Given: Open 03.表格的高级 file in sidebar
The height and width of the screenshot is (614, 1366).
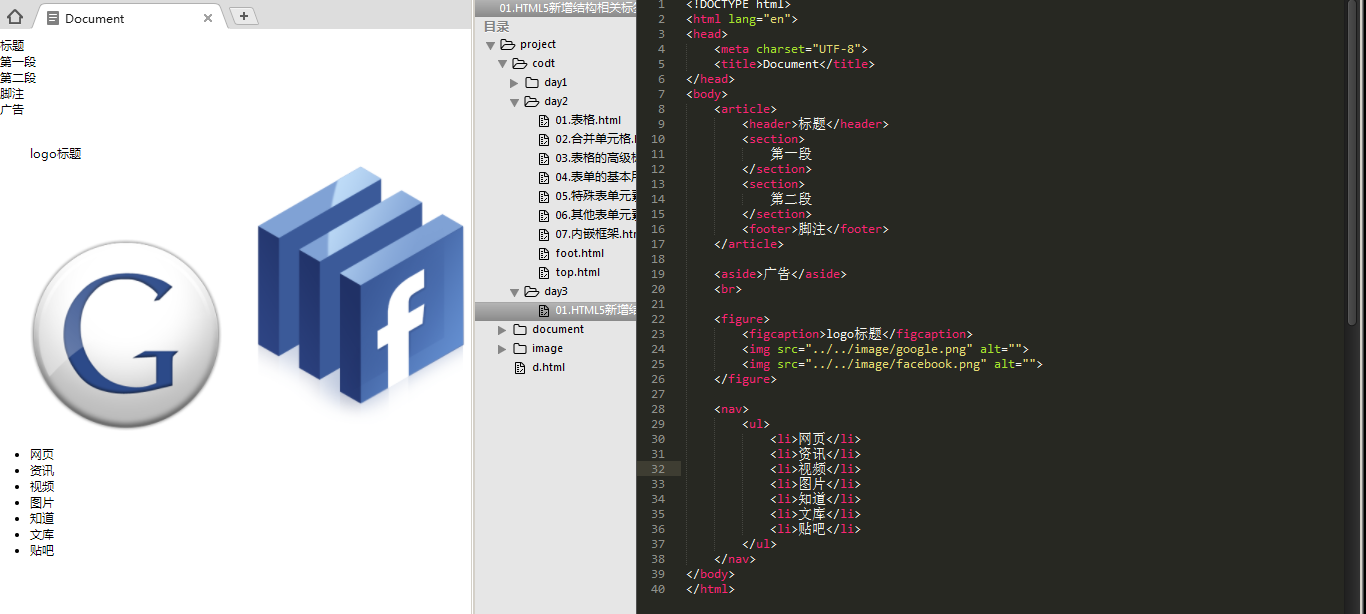Looking at the screenshot, I should pos(596,158).
